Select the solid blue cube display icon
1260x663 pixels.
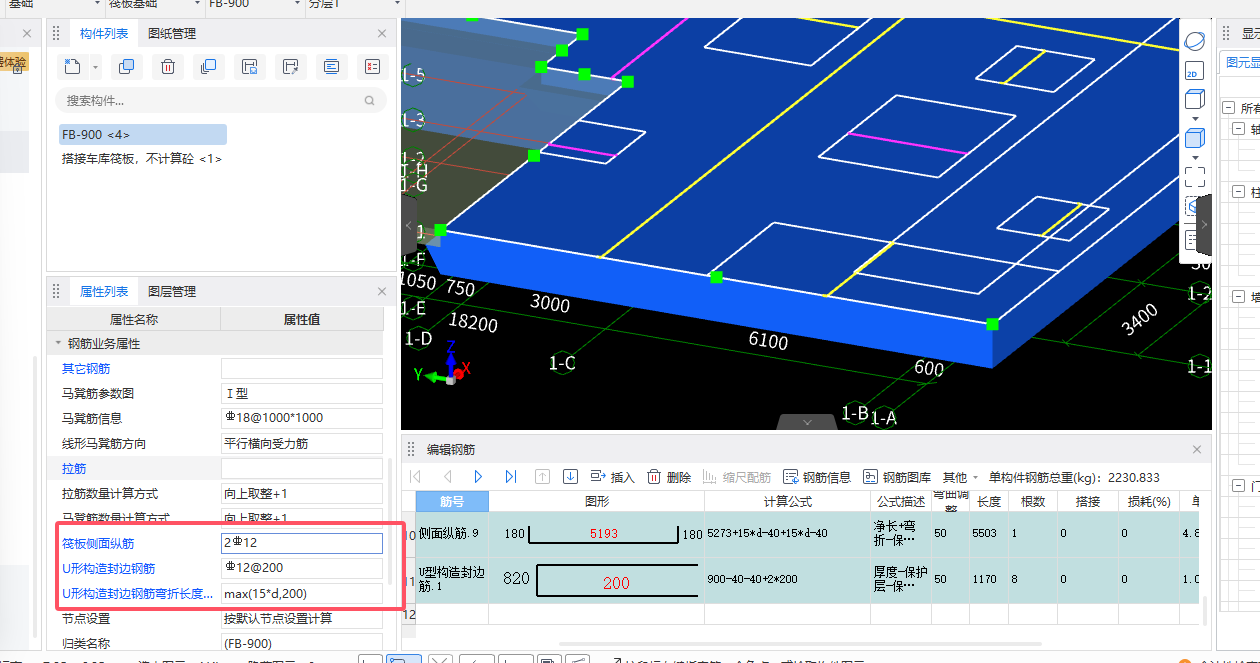(x=1194, y=138)
